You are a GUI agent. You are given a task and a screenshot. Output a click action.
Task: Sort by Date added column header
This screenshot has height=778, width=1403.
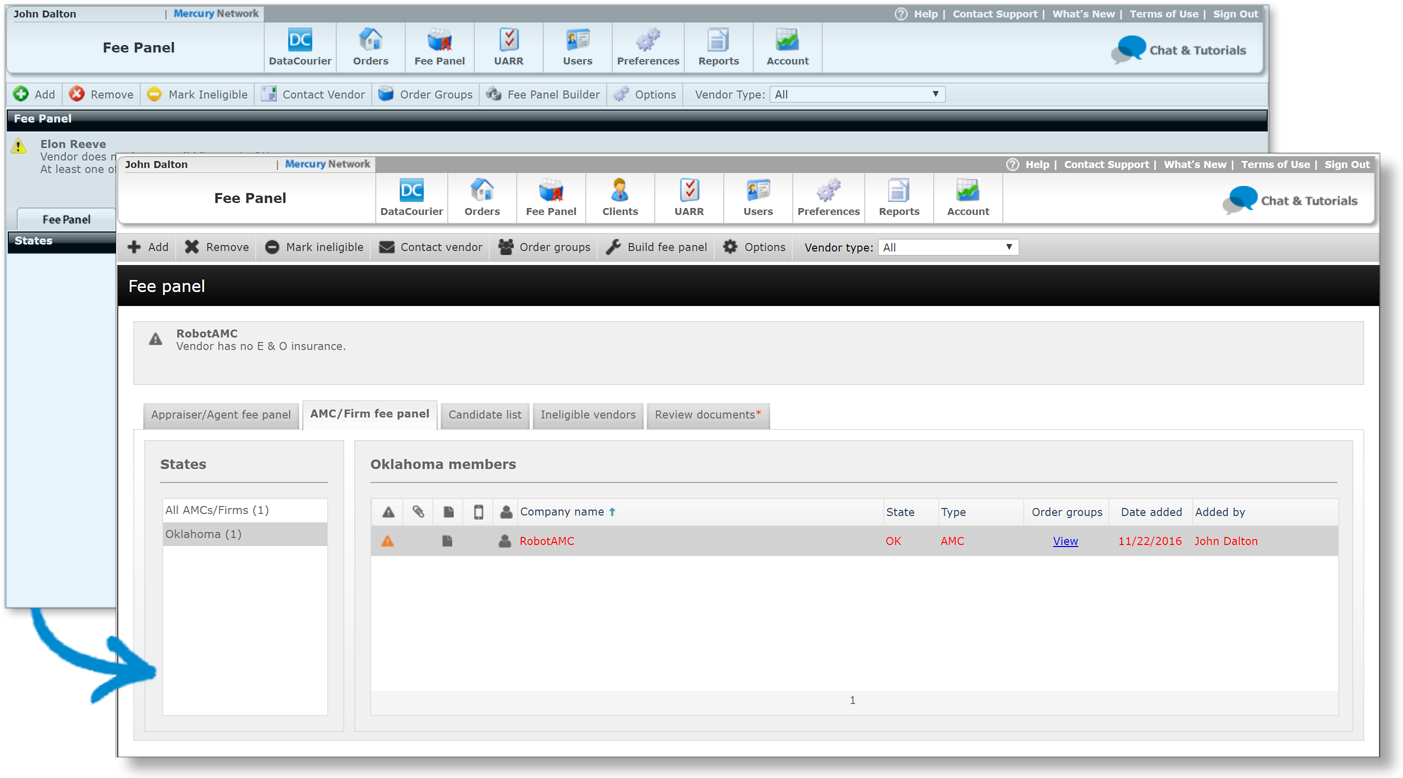coord(1151,512)
